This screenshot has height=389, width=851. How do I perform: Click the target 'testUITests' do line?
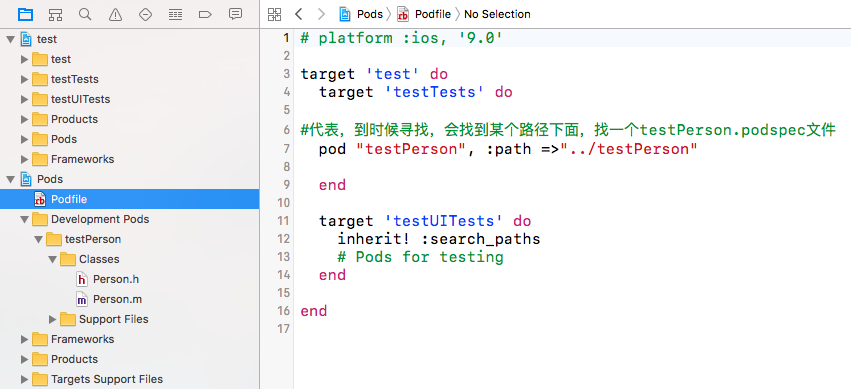click(425, 221)
